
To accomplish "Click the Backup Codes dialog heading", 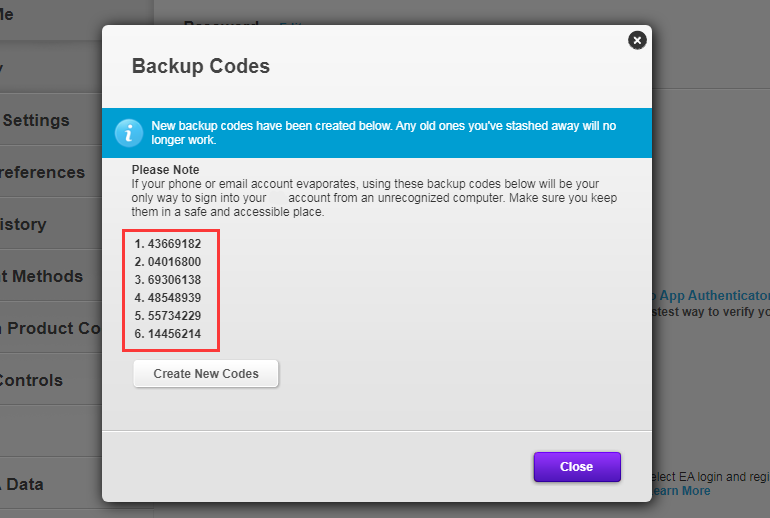I will pos(201,67).
